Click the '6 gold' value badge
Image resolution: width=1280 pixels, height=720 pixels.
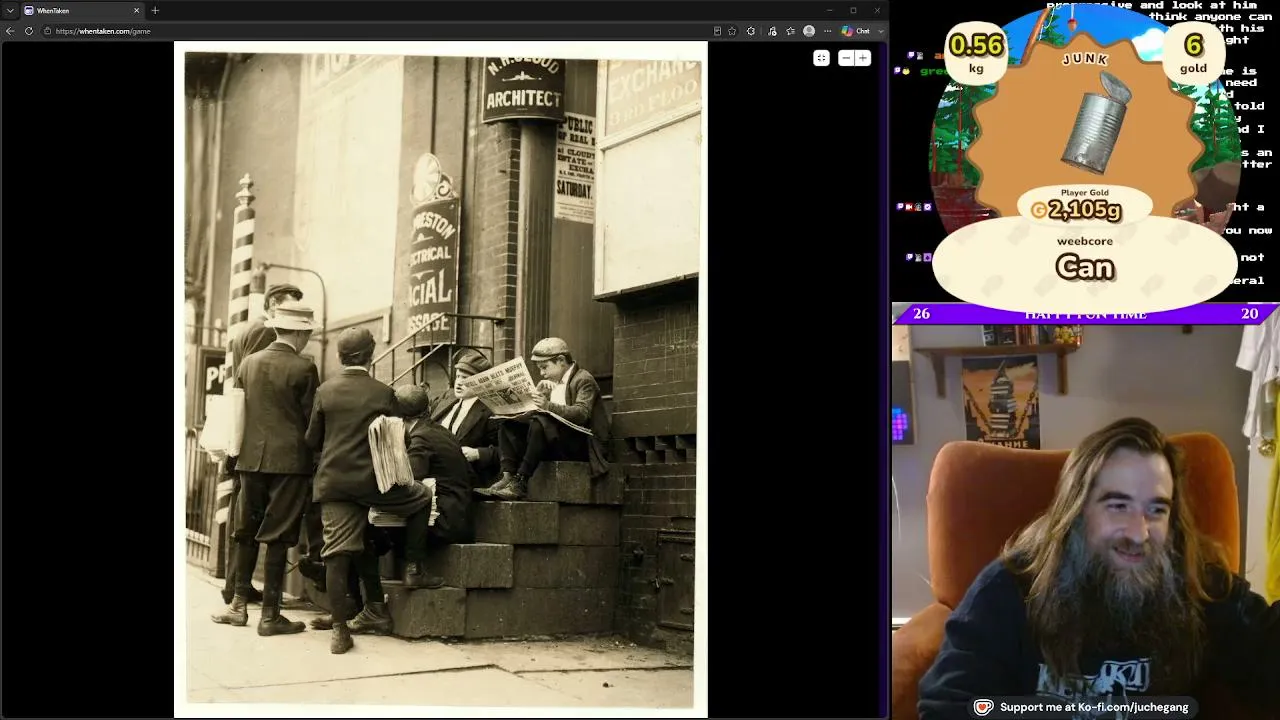(1193, 52)
